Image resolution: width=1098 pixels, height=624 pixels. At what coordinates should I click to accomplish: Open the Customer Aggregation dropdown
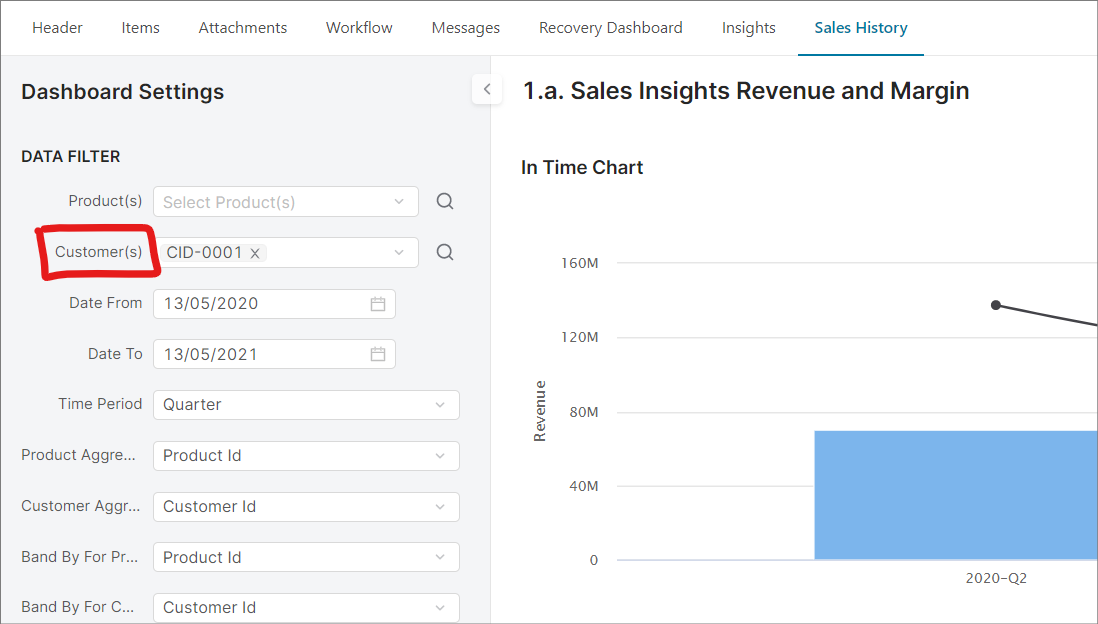point(439,507)
